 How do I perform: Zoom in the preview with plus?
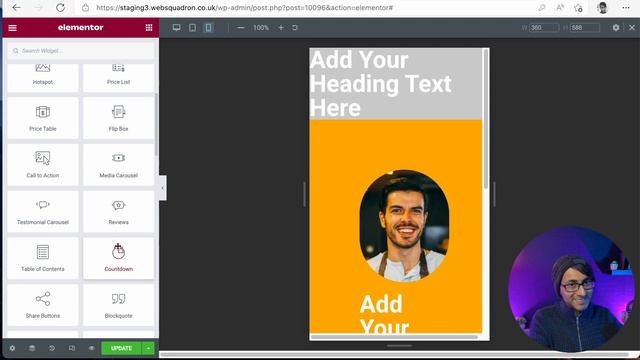point(281,27)
